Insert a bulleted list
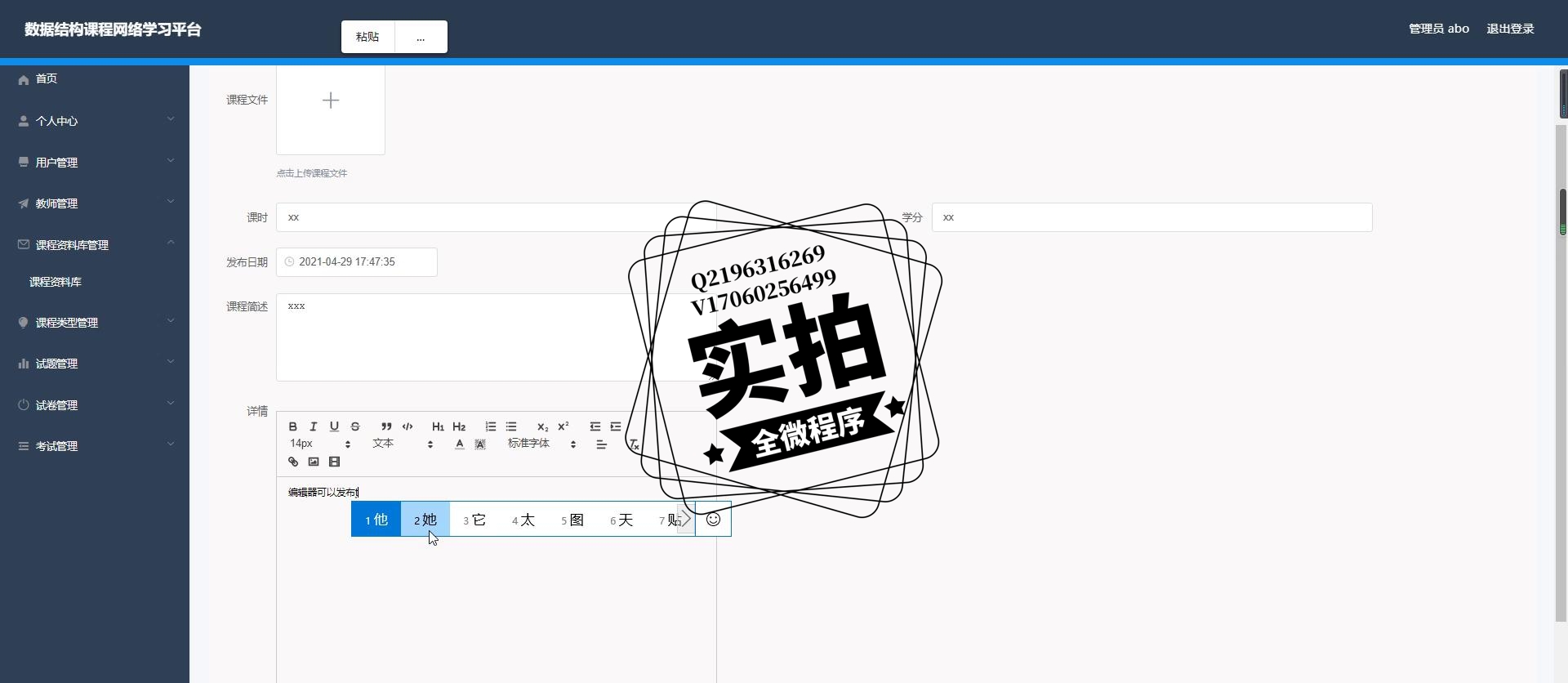 click(511, 426)
